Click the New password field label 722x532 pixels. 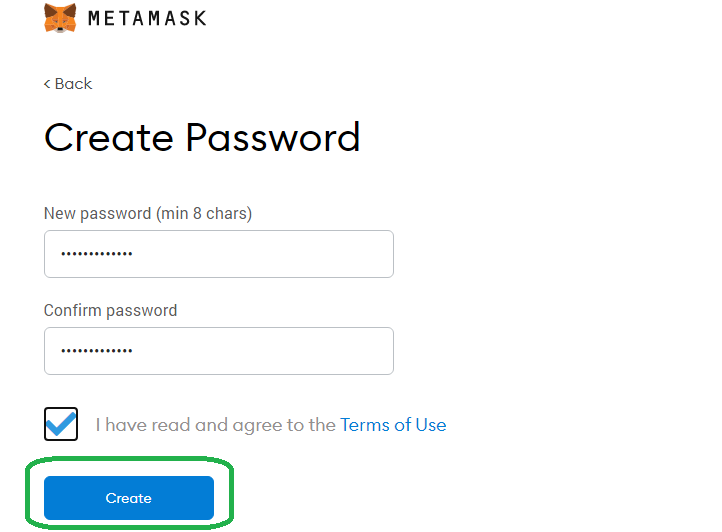pyautogui.click(x=148, y=214)
